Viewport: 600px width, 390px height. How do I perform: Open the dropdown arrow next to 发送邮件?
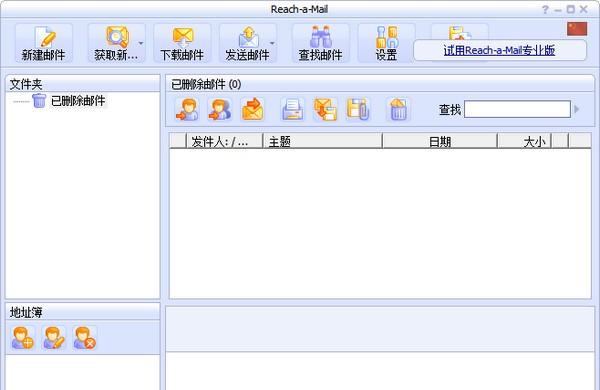pyautogui.click(x=272, y=43)
